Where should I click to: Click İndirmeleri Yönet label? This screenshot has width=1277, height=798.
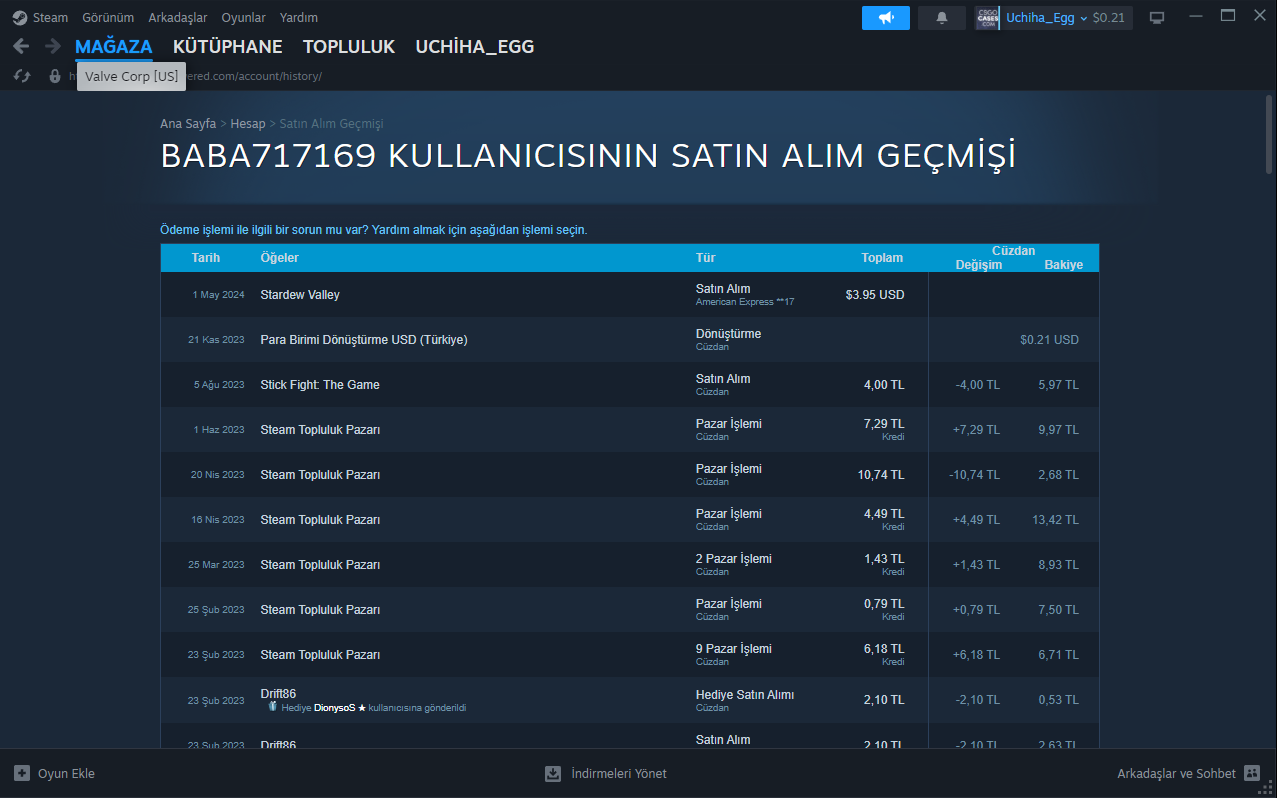click(x=619, y=773)
